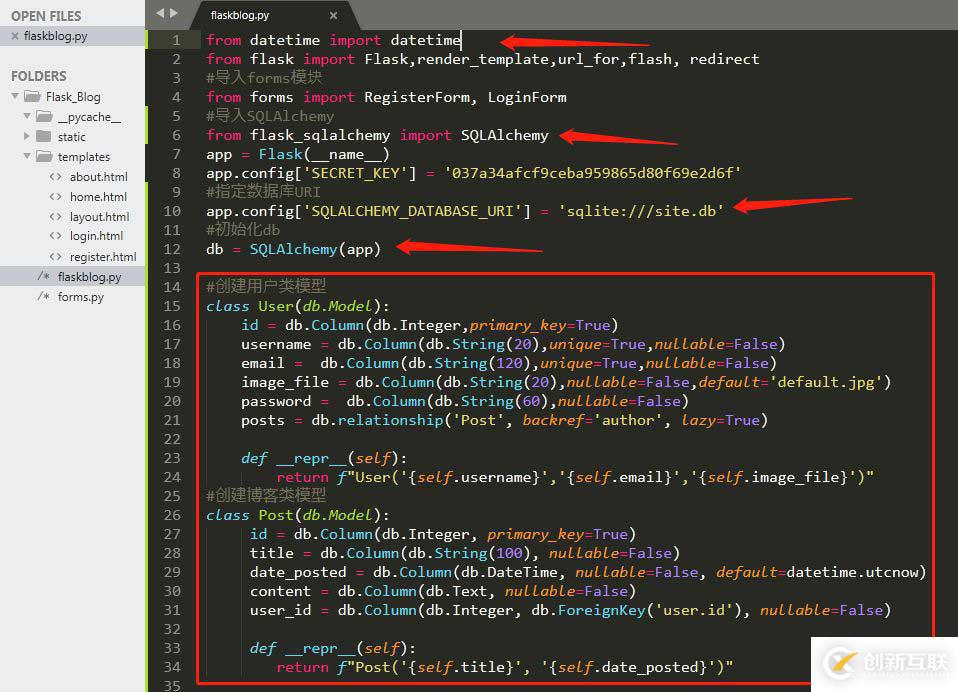Click the SECRET_KEY value string
958x692 pixels.
click(x=593, y=173)
